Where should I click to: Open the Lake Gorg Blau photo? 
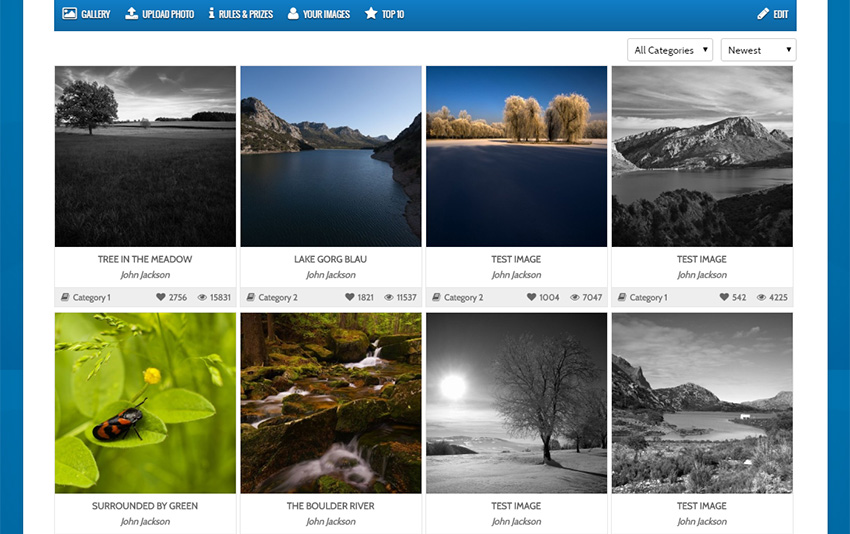pyautogui.click(x=331, y=157)
